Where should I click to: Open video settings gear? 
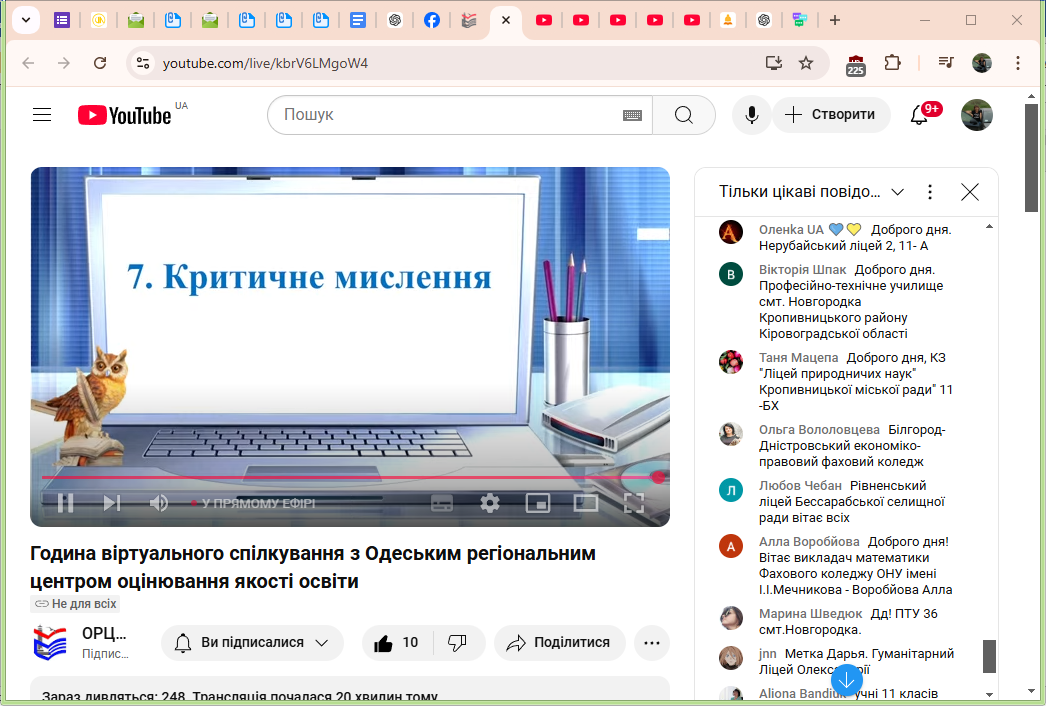click(x=489, y=503)
